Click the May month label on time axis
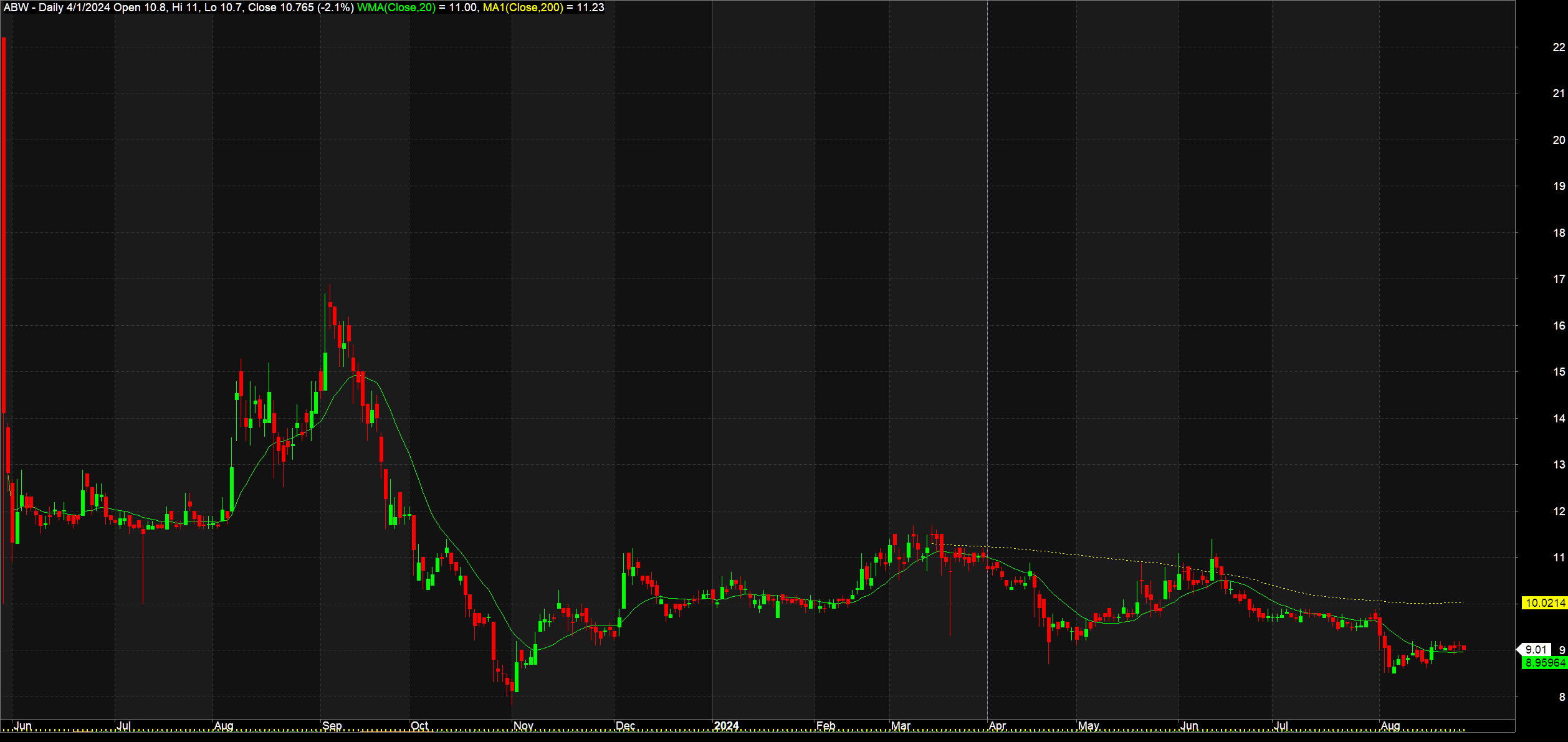This screenshot has width=1568, height=742. [1088, 726]
